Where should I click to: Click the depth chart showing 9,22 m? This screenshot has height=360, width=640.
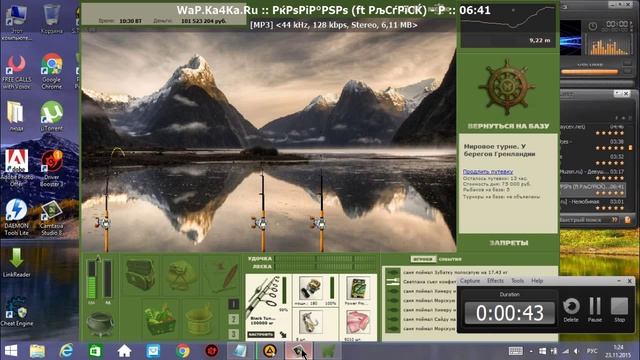tap(508, 27)
